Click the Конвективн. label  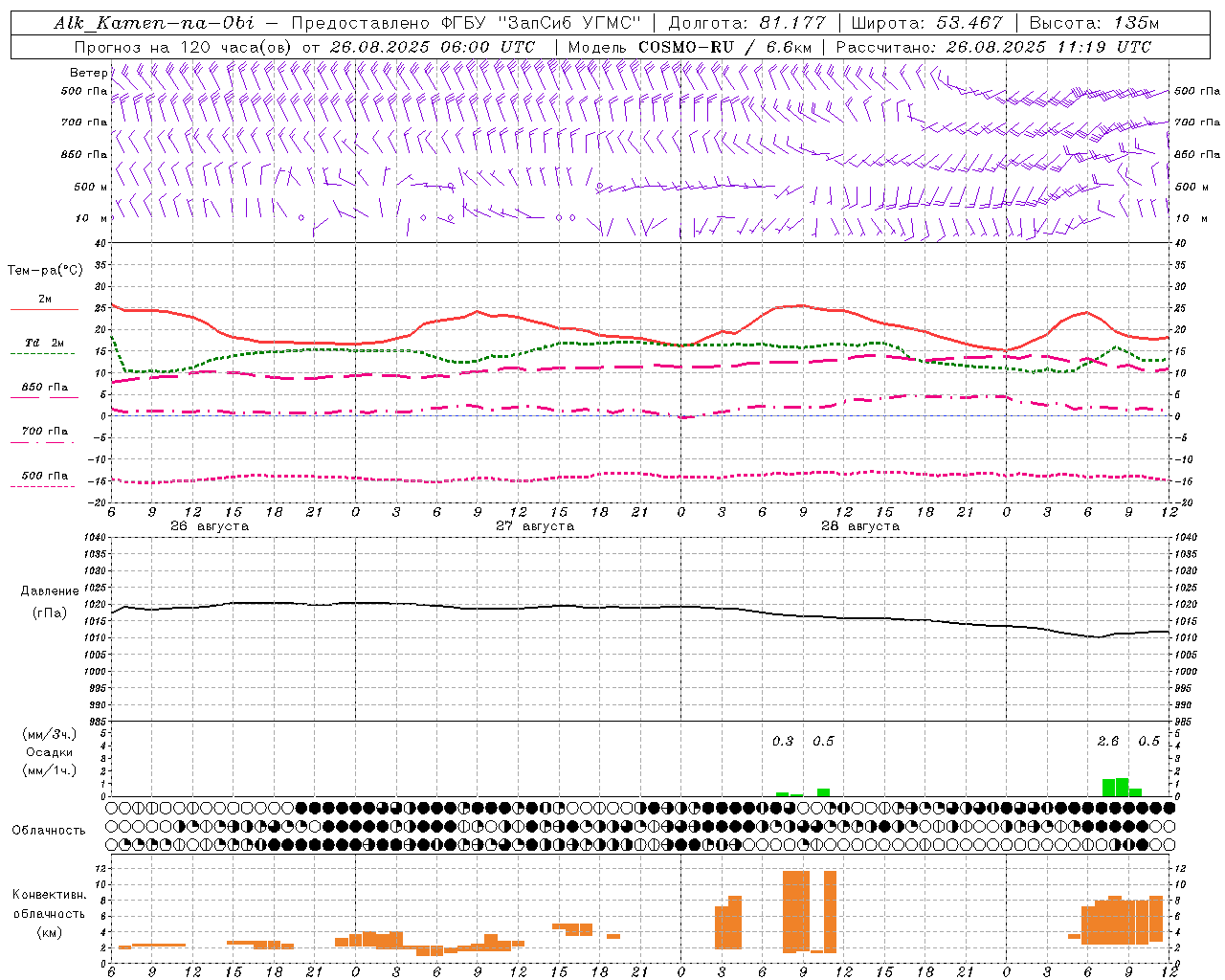point(49,895)
